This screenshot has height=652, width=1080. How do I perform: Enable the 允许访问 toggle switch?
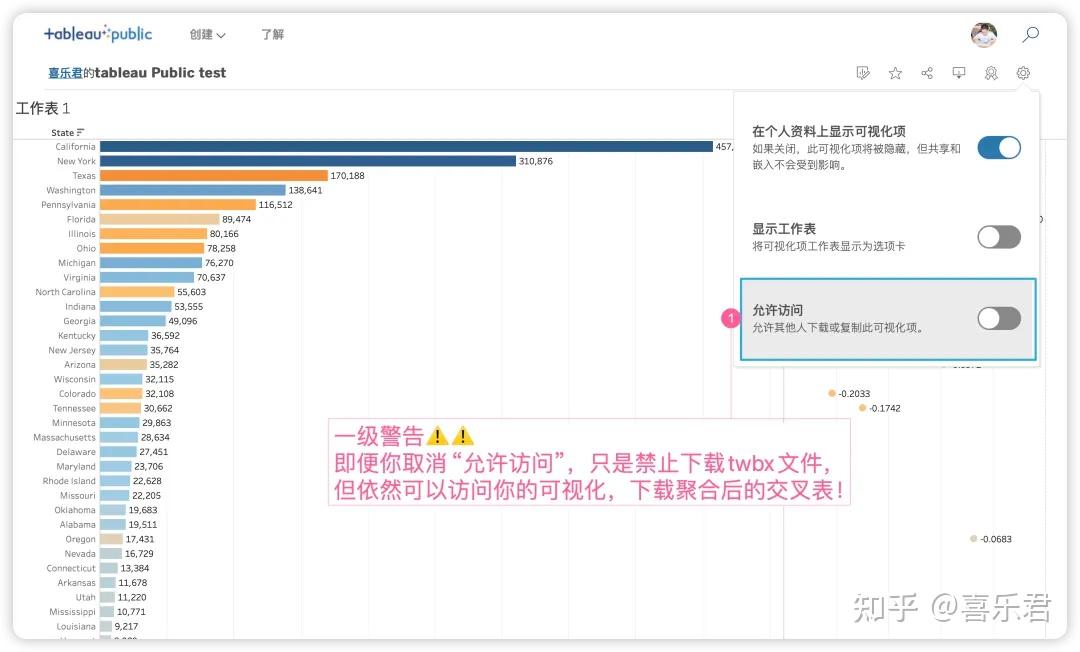tap(998, 318)
